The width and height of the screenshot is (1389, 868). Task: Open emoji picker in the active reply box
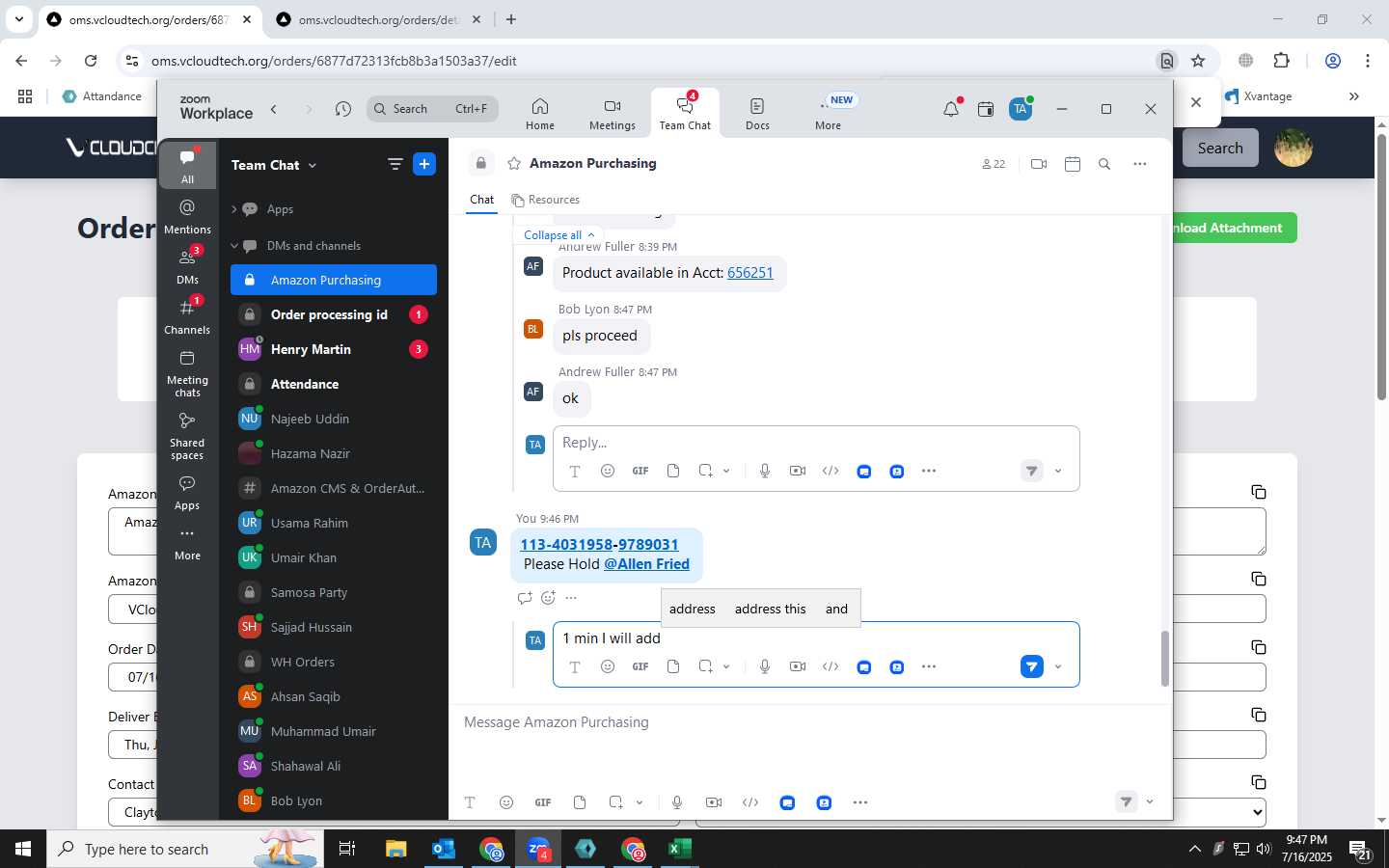click(x=608, y=666)
